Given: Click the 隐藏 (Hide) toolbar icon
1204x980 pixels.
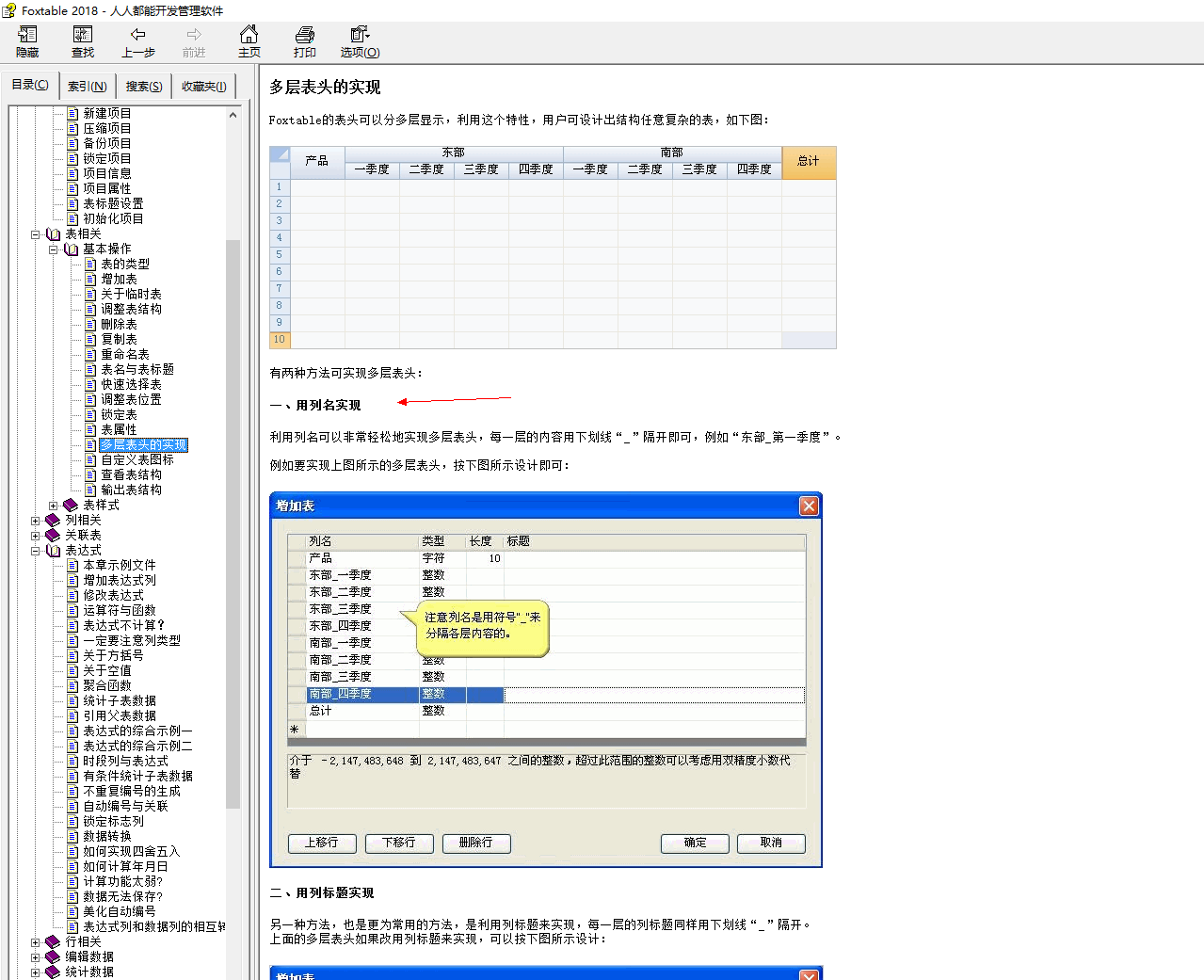Looking at the screenshot, I should [27, 36].
